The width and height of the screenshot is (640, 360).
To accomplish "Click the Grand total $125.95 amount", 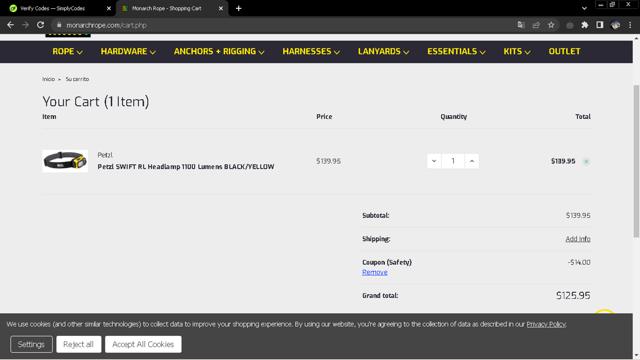I will [573, 295].
